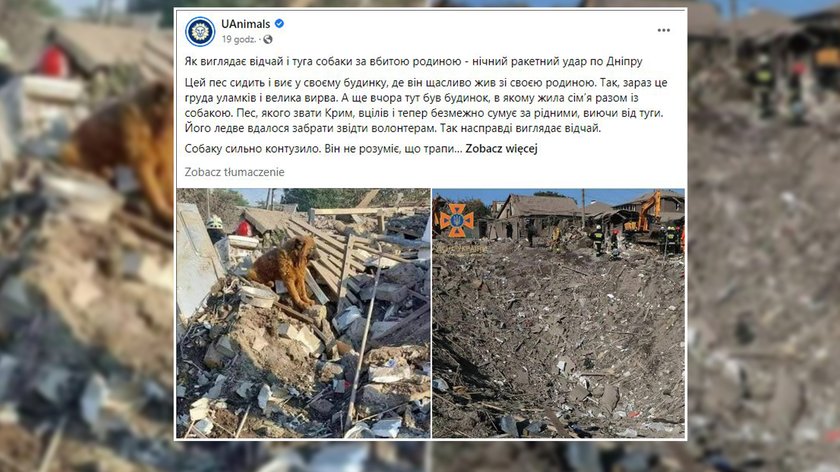
Task: Click the group of firefighters near the excavator
Action: [x=605, y=241]
